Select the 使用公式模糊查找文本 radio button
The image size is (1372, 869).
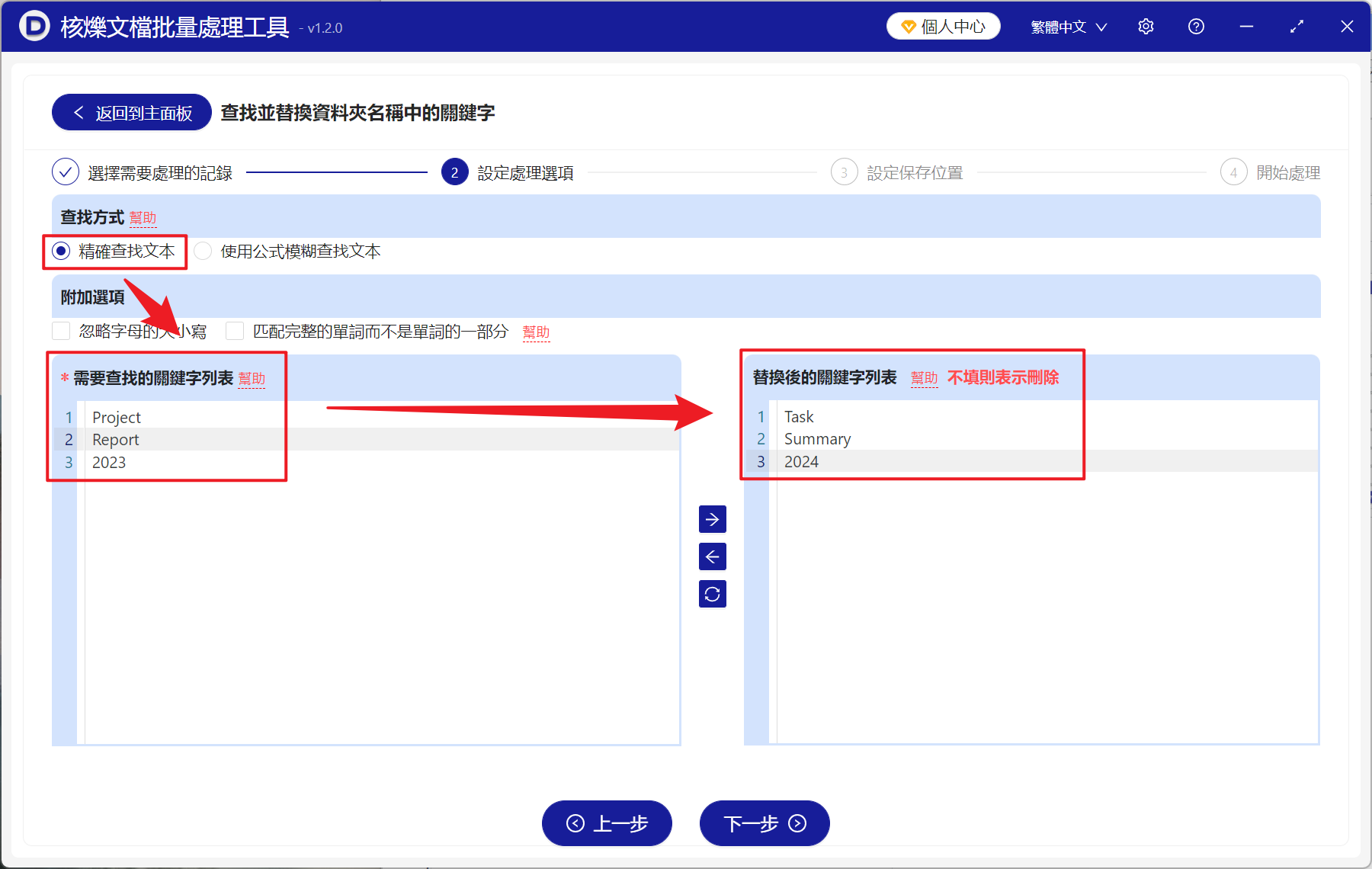pos(202,251)
